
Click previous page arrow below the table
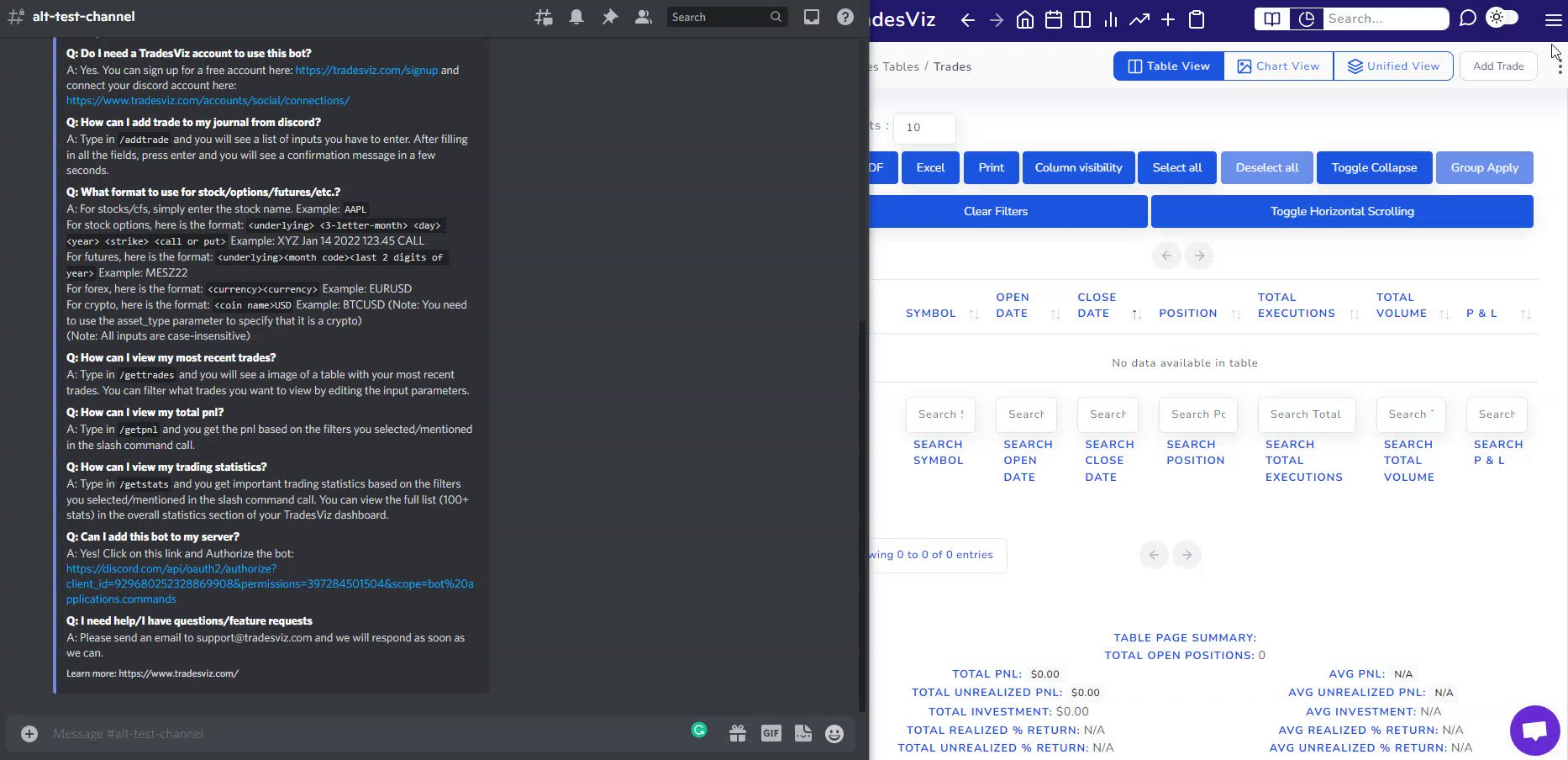1154,555
